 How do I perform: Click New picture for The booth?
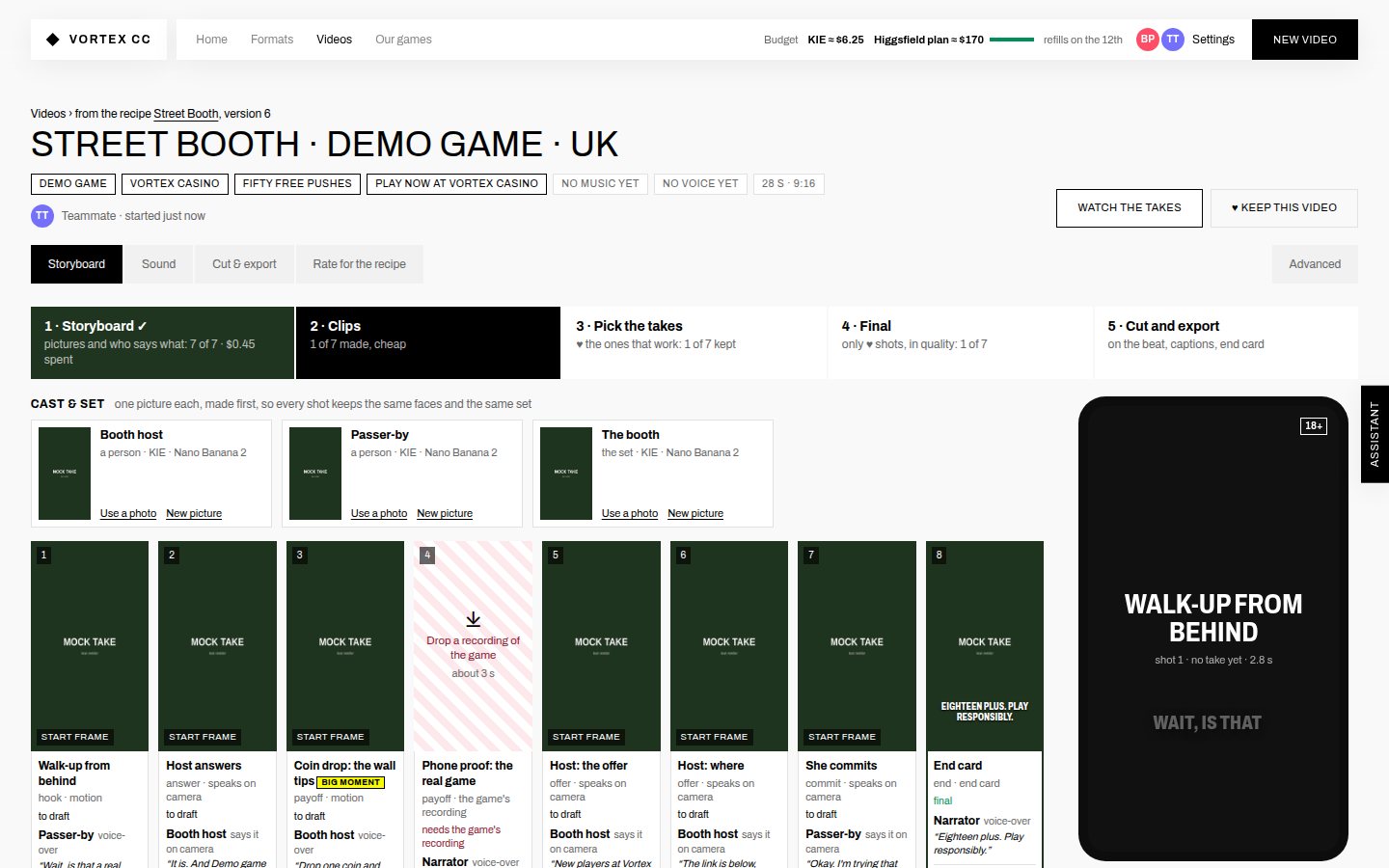695,513
